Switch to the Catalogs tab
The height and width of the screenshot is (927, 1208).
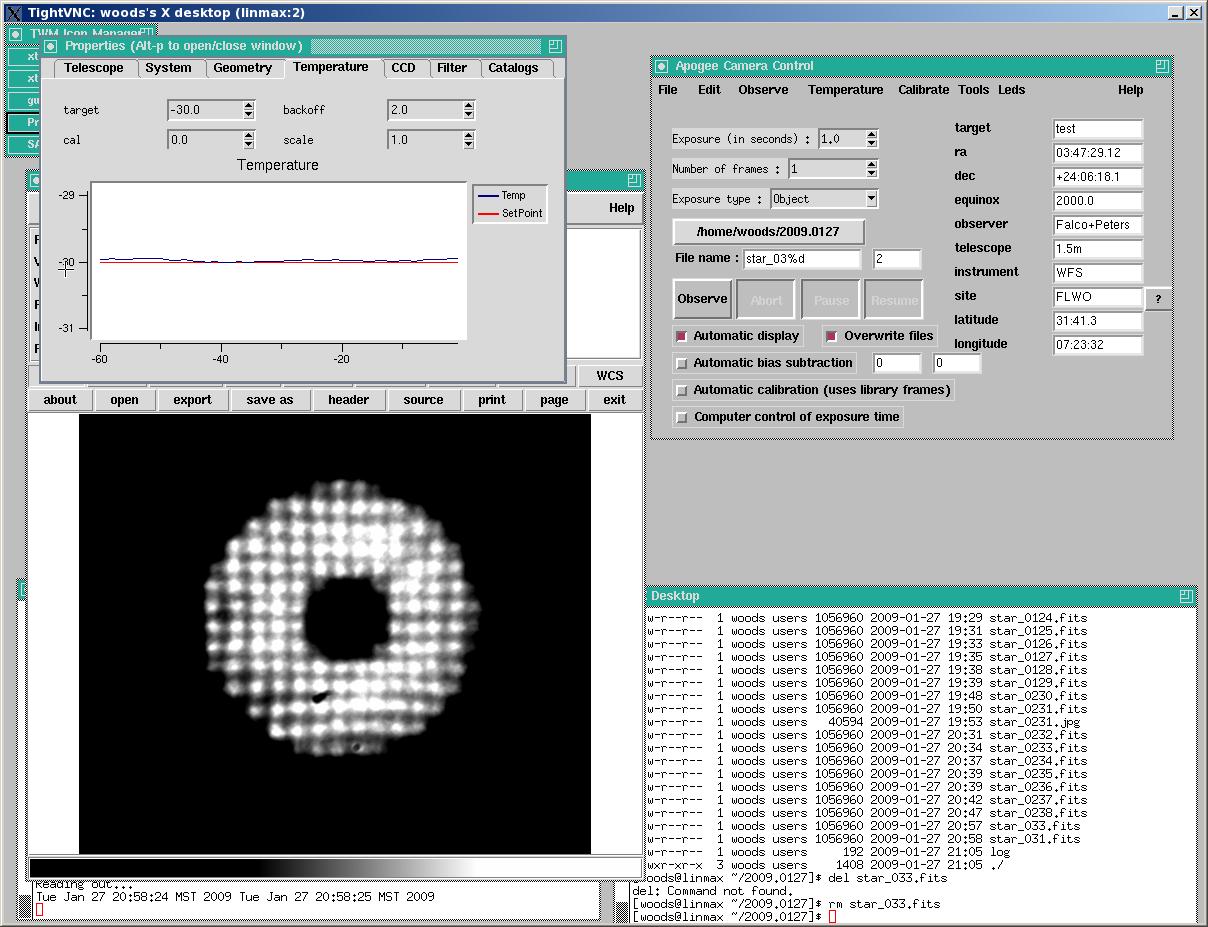[513, 68]
